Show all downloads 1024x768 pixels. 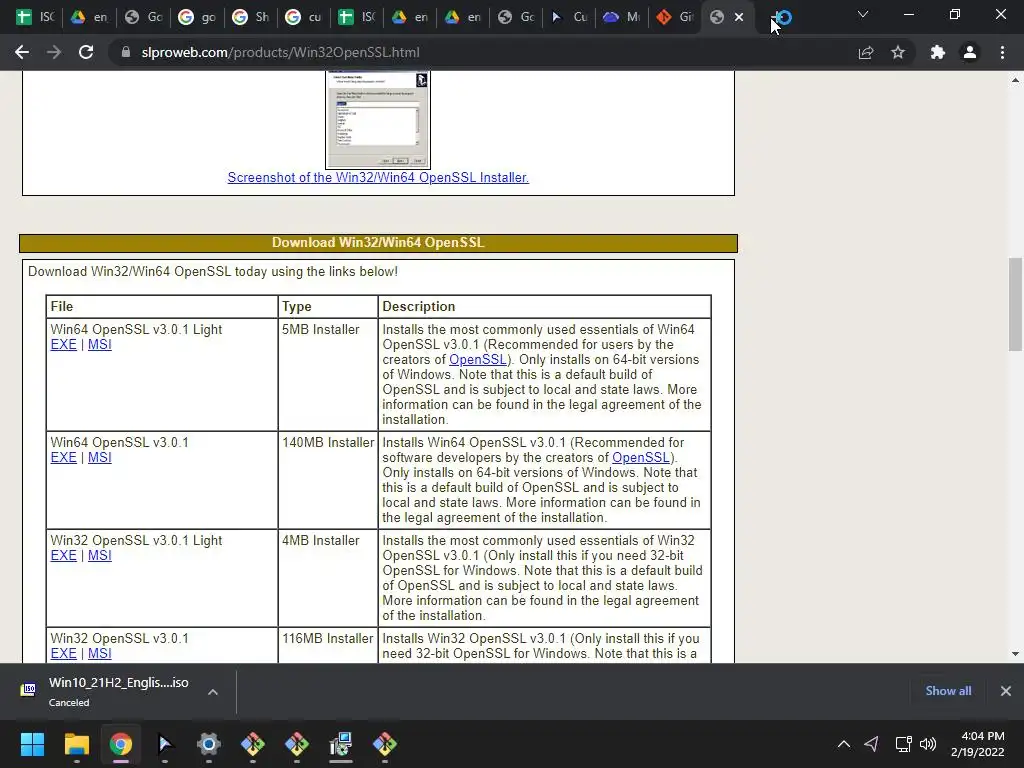(948, 691)
